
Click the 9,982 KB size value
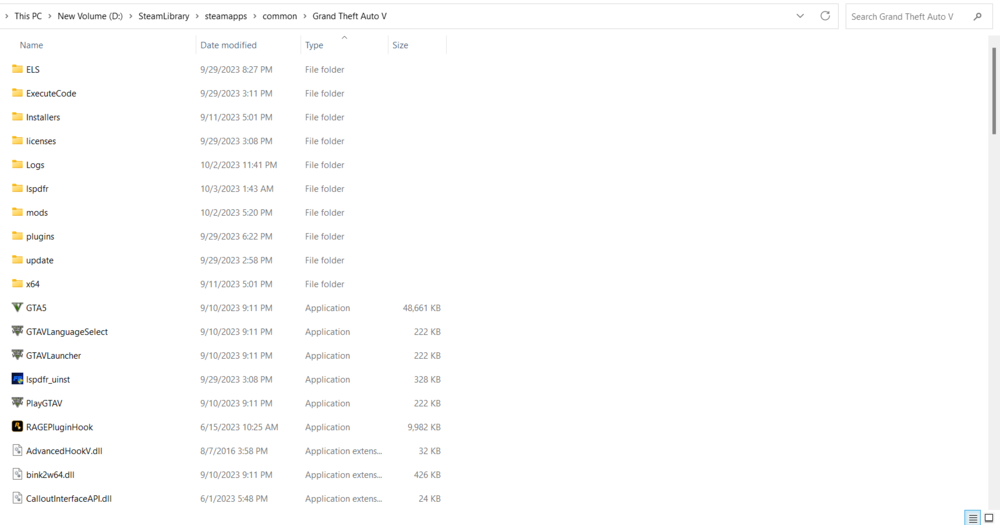point(424,427)
